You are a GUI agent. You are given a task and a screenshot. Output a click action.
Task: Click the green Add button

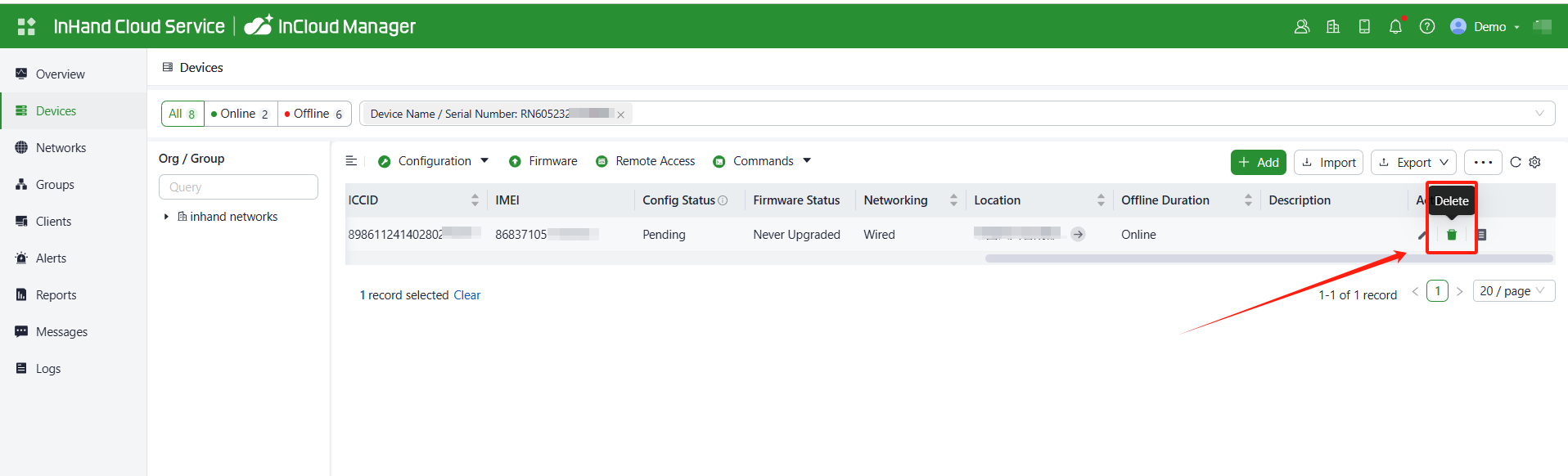coord(1258,162)
